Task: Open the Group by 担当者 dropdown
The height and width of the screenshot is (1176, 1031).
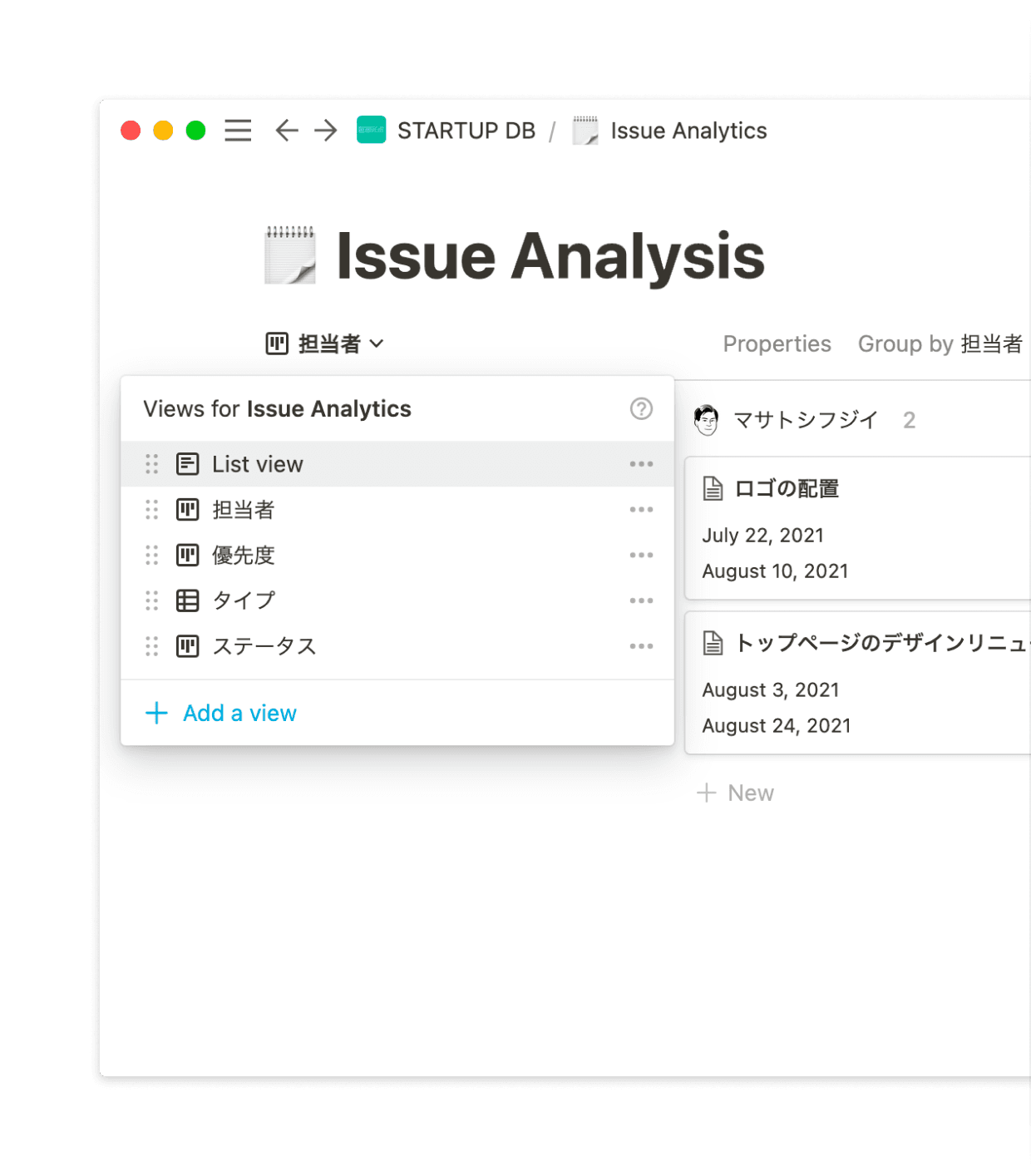Action: click(940, 343)
